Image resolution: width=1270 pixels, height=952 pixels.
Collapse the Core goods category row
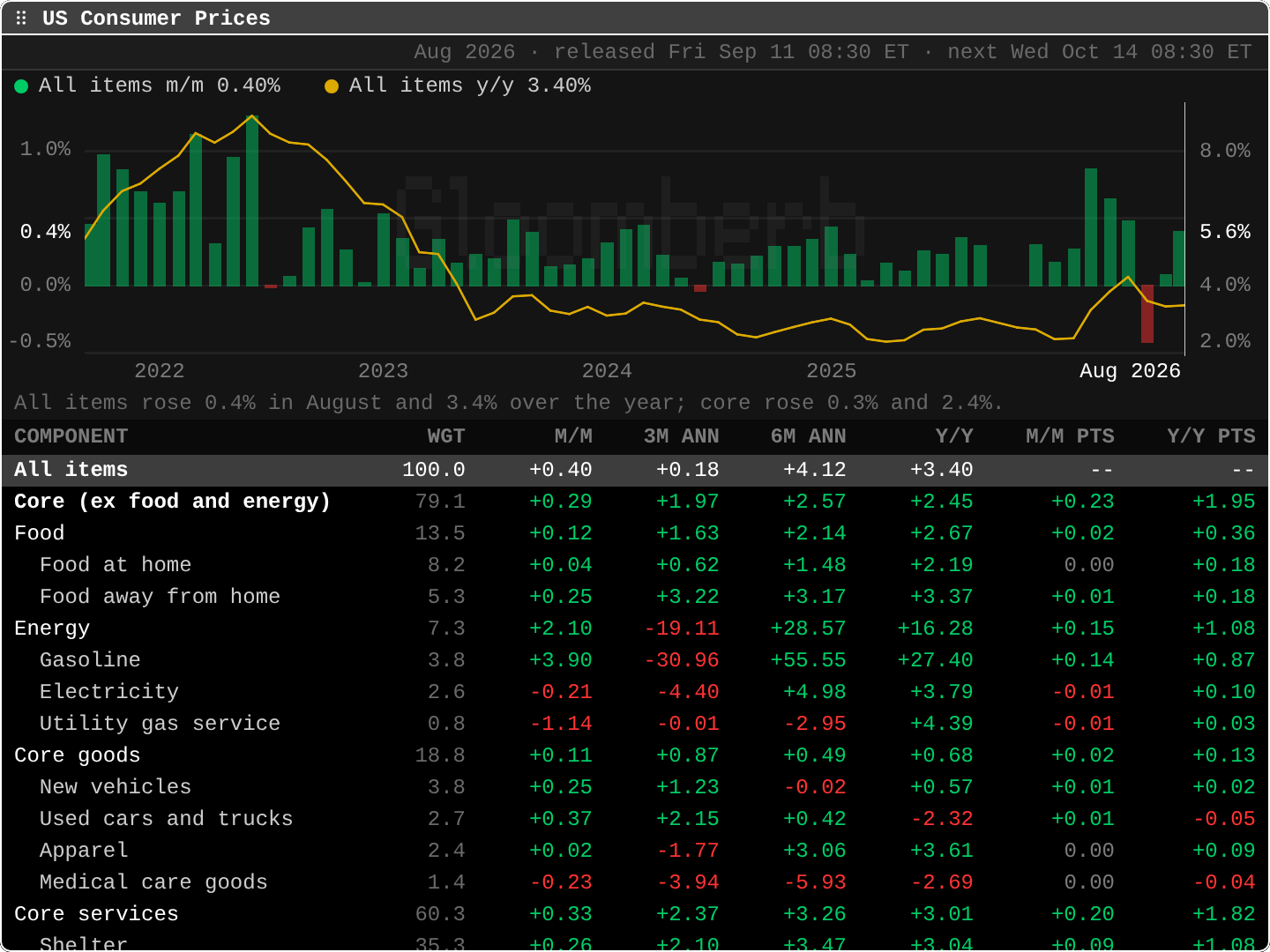pyautogui.click(x=635, y=755)
